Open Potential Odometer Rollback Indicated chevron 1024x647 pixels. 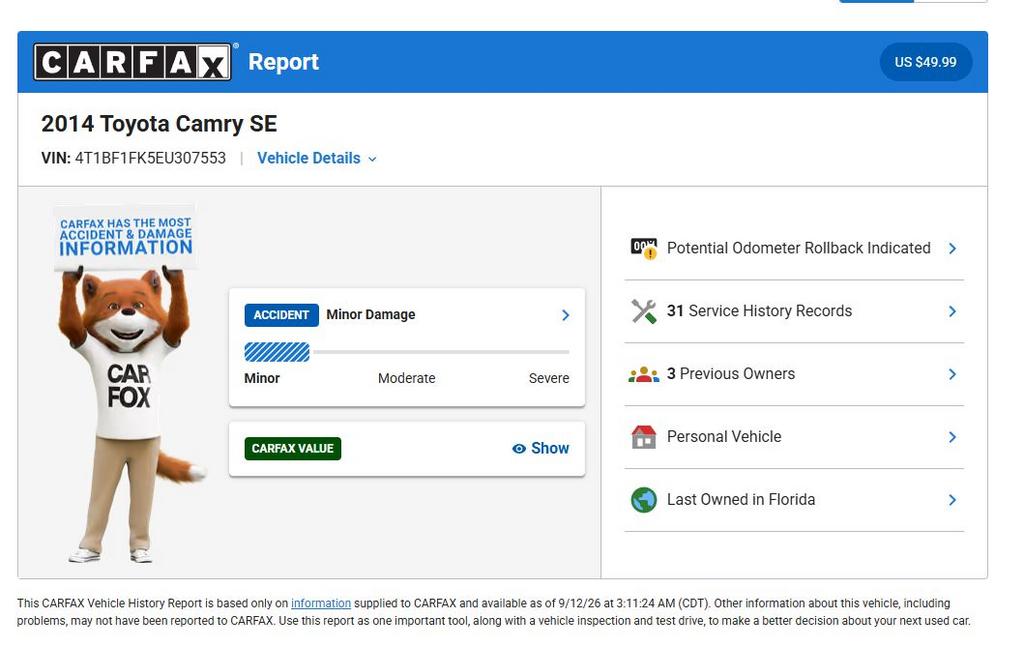pyautogui.click(x=952, y=249)
